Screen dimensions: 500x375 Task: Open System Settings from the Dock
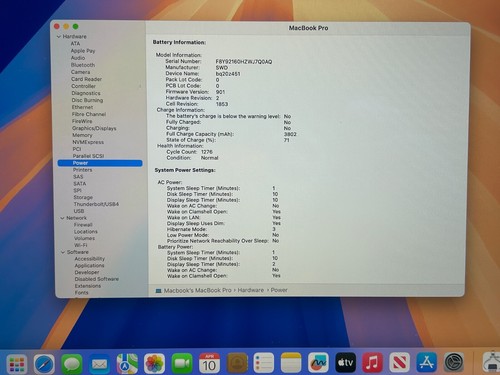(454, 362)
